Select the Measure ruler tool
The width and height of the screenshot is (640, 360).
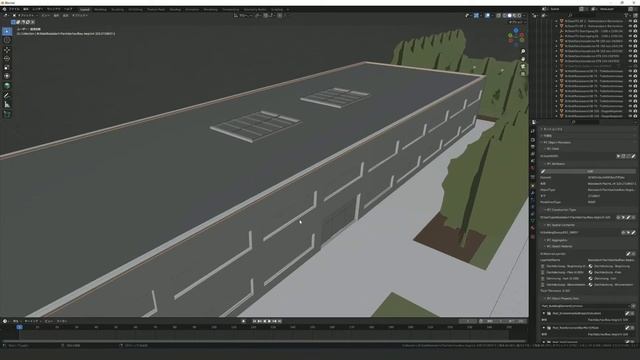(7, 104)
